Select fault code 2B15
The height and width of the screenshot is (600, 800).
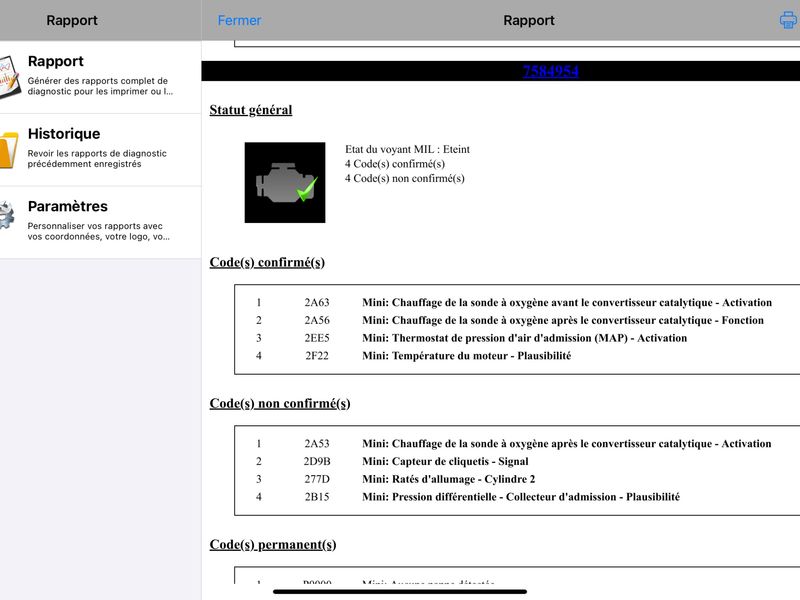pyautogui.click(x=317, y=497)
